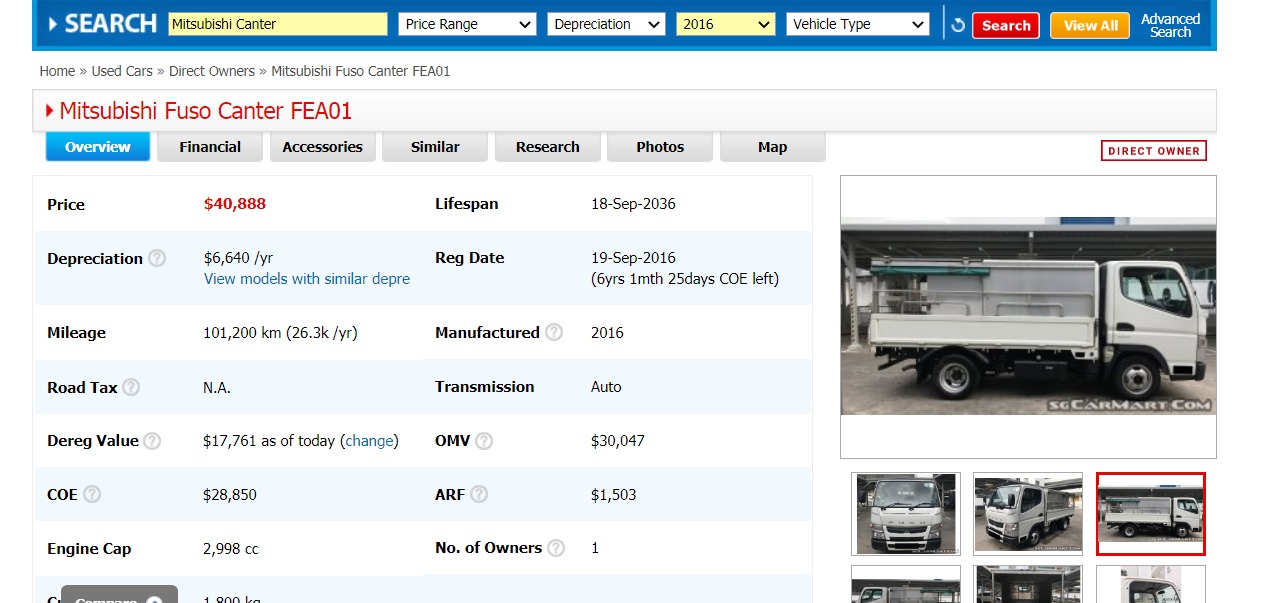Click the OMV help question icon
This screenshot has width=1269, height=603.
click(484, 441)
